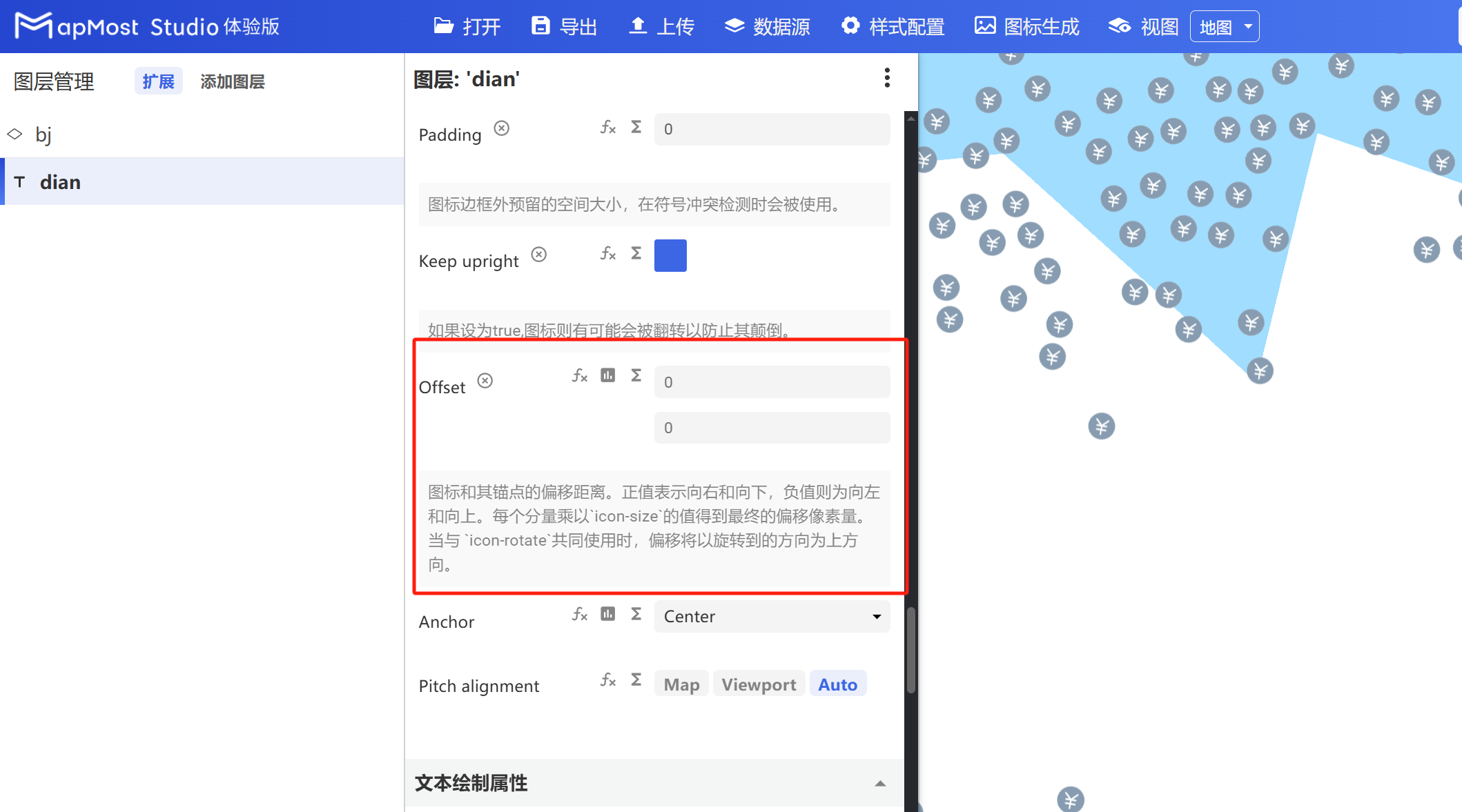
Task: Click the first Offset input field
Action: [771, 382]
